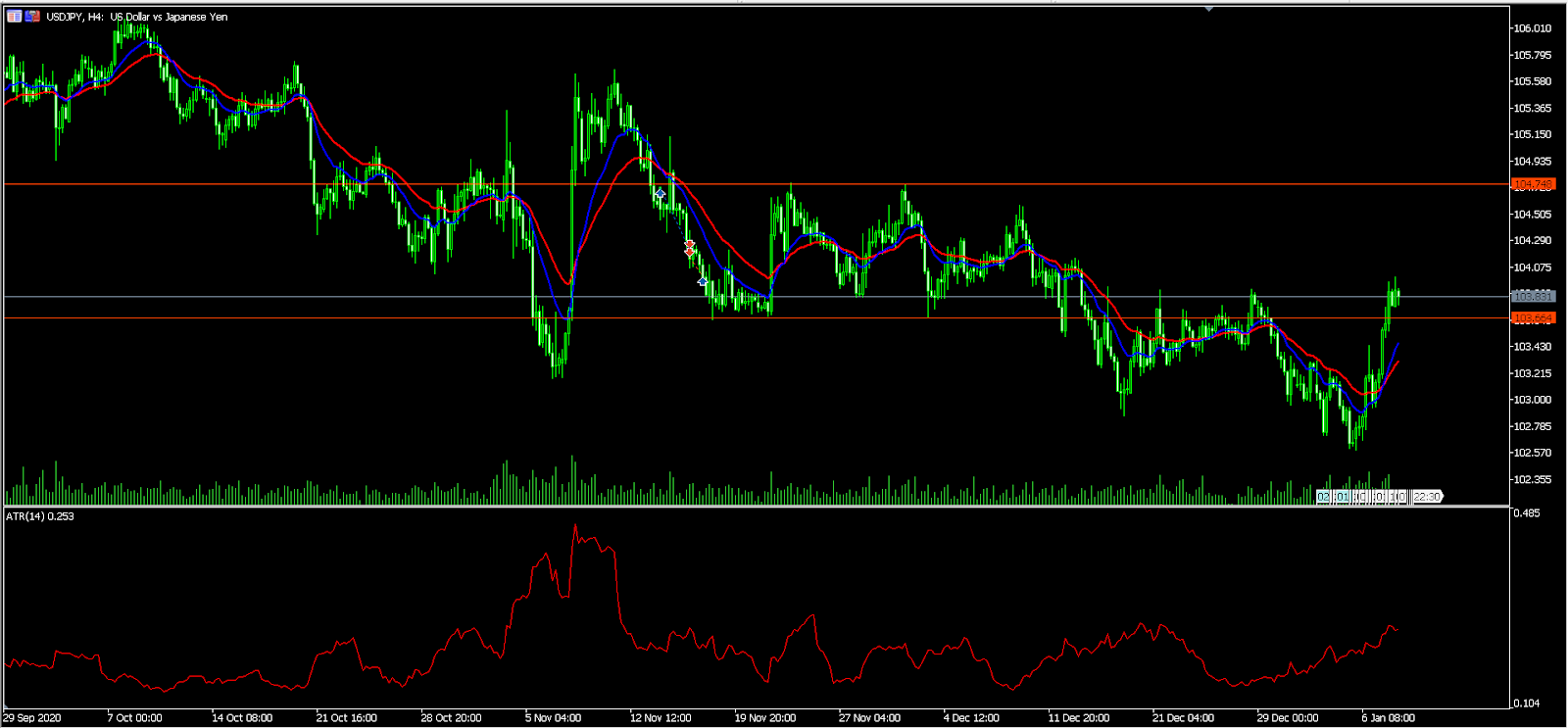The width and height of the screenshot is (1568, 728).
Task: Click the 0.485 value on ATR scale
Action: 1527,513
